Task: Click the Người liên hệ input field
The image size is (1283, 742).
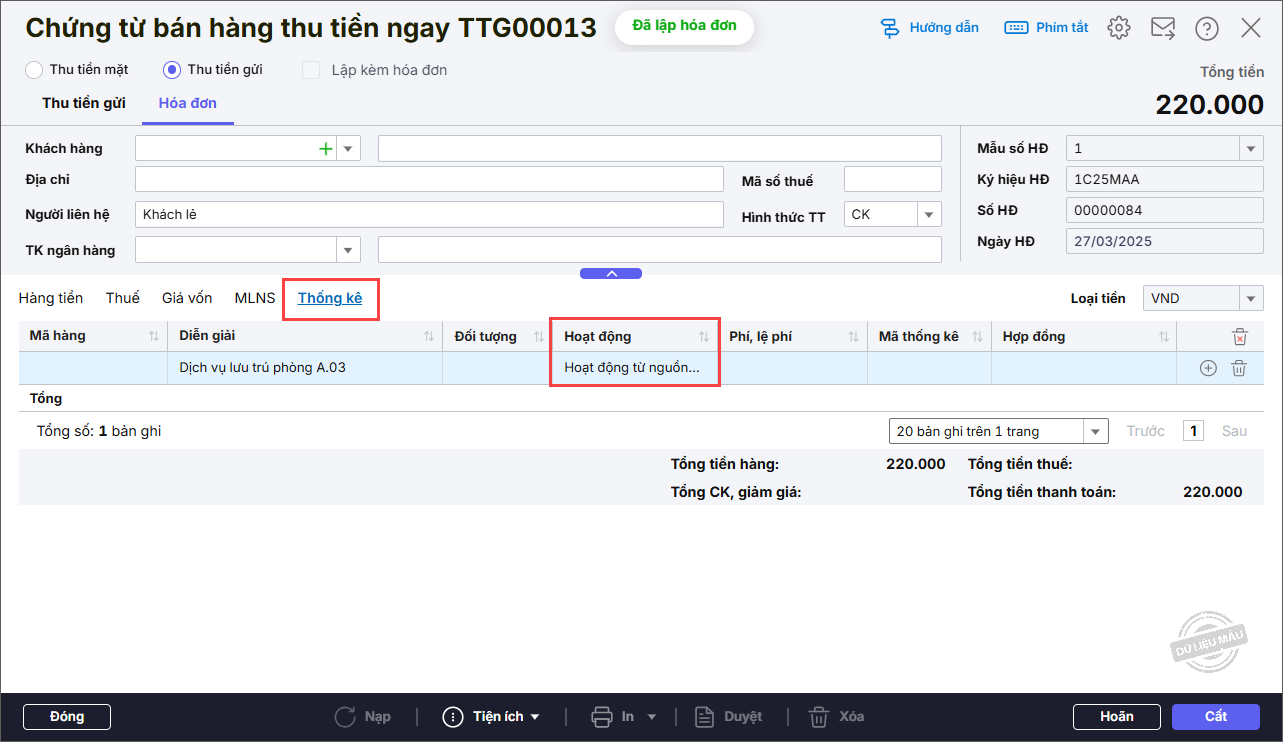Action: 428,215
